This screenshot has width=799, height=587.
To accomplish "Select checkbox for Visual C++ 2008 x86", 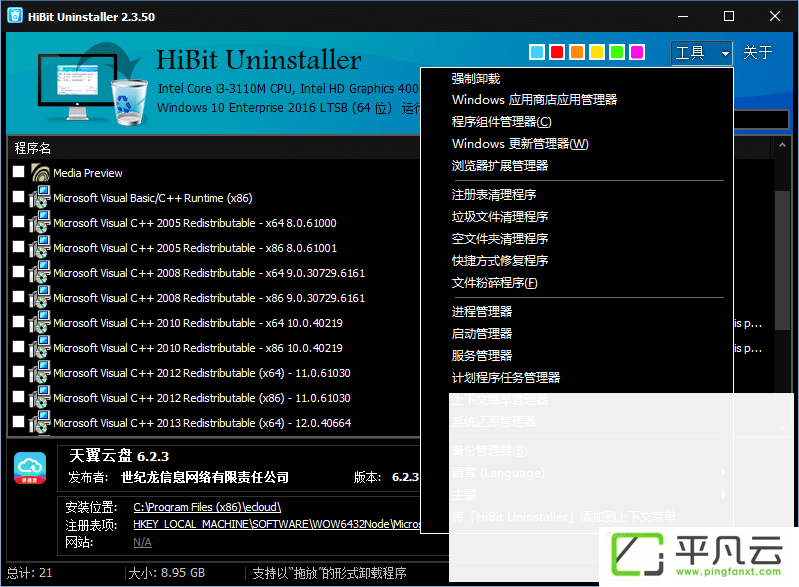I will (x=19, y=297).
